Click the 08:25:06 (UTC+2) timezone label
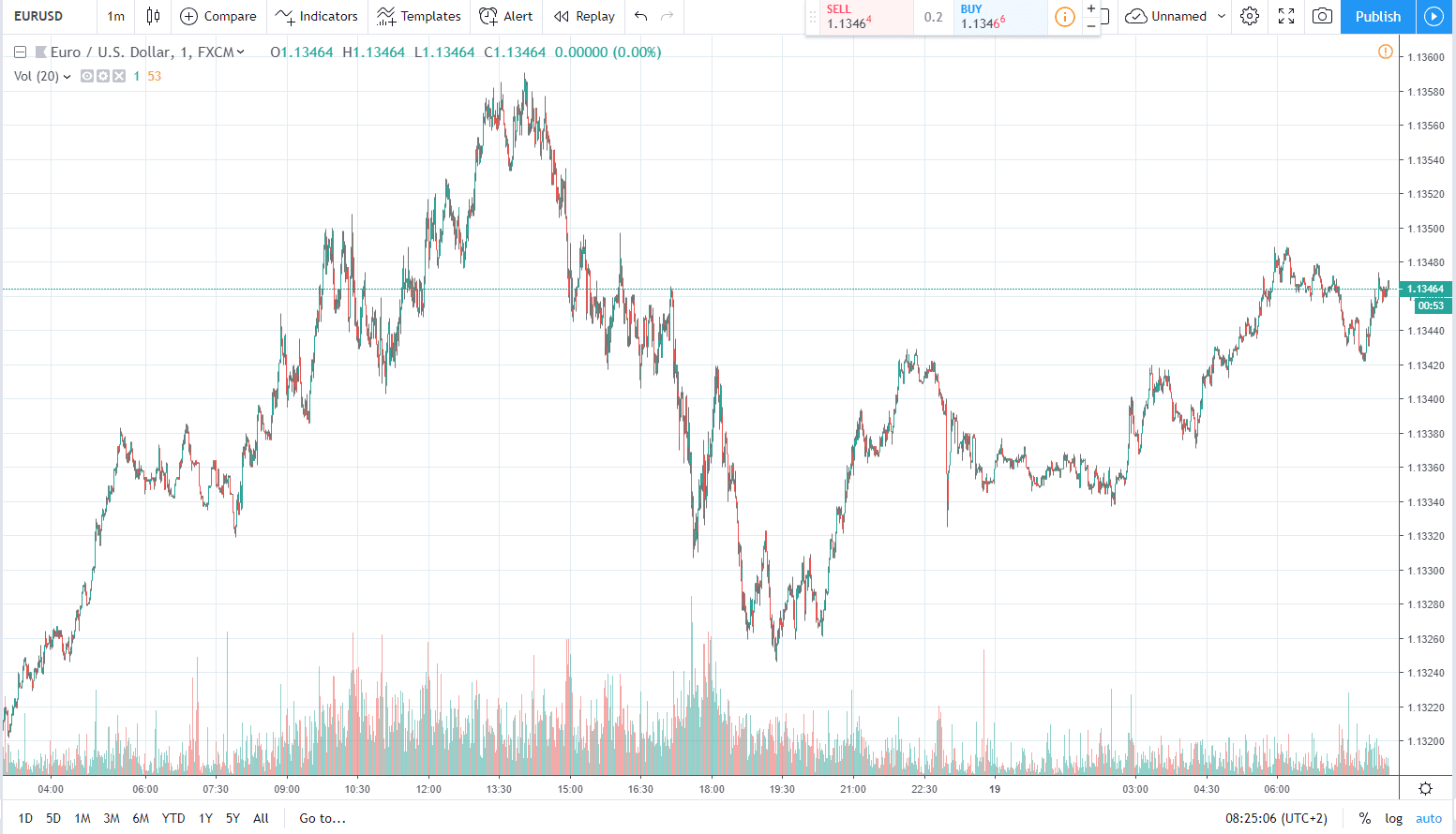Screen dimensions: 1456x834 pyautogui.click(x=1276, y=818)
